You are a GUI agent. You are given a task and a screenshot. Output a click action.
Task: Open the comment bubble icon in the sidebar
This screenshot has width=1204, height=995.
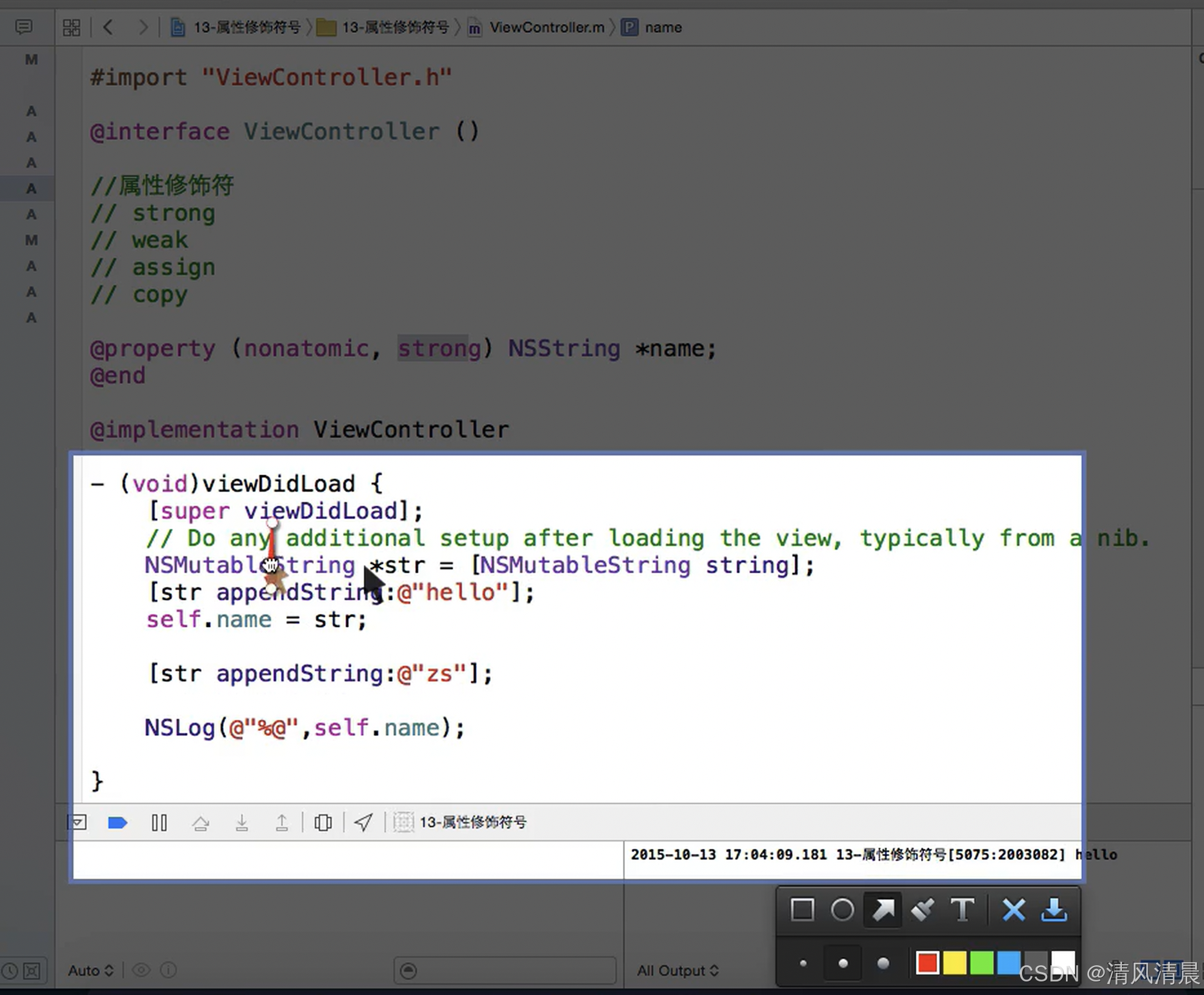[x=24, y=27]
